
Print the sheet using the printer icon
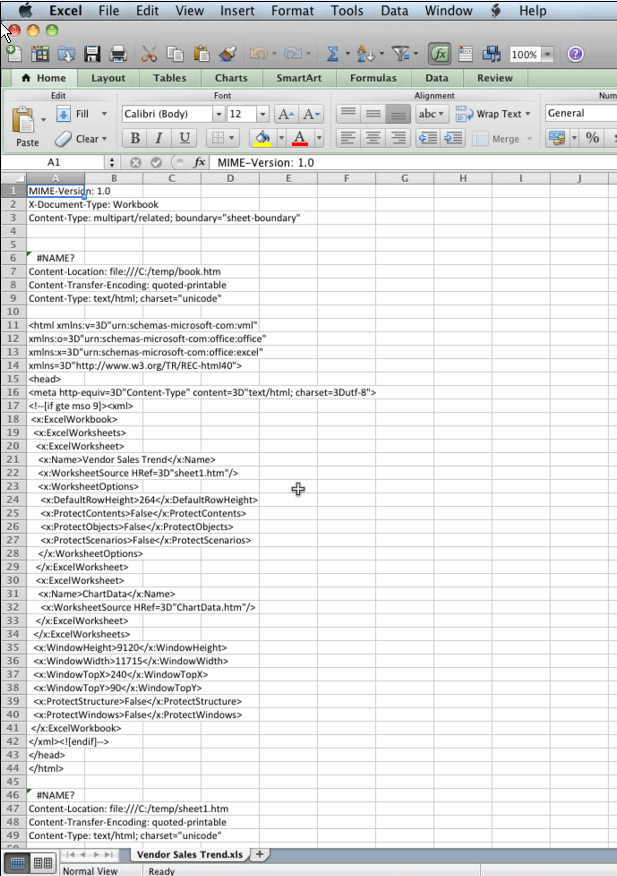(x=118, y=54)
